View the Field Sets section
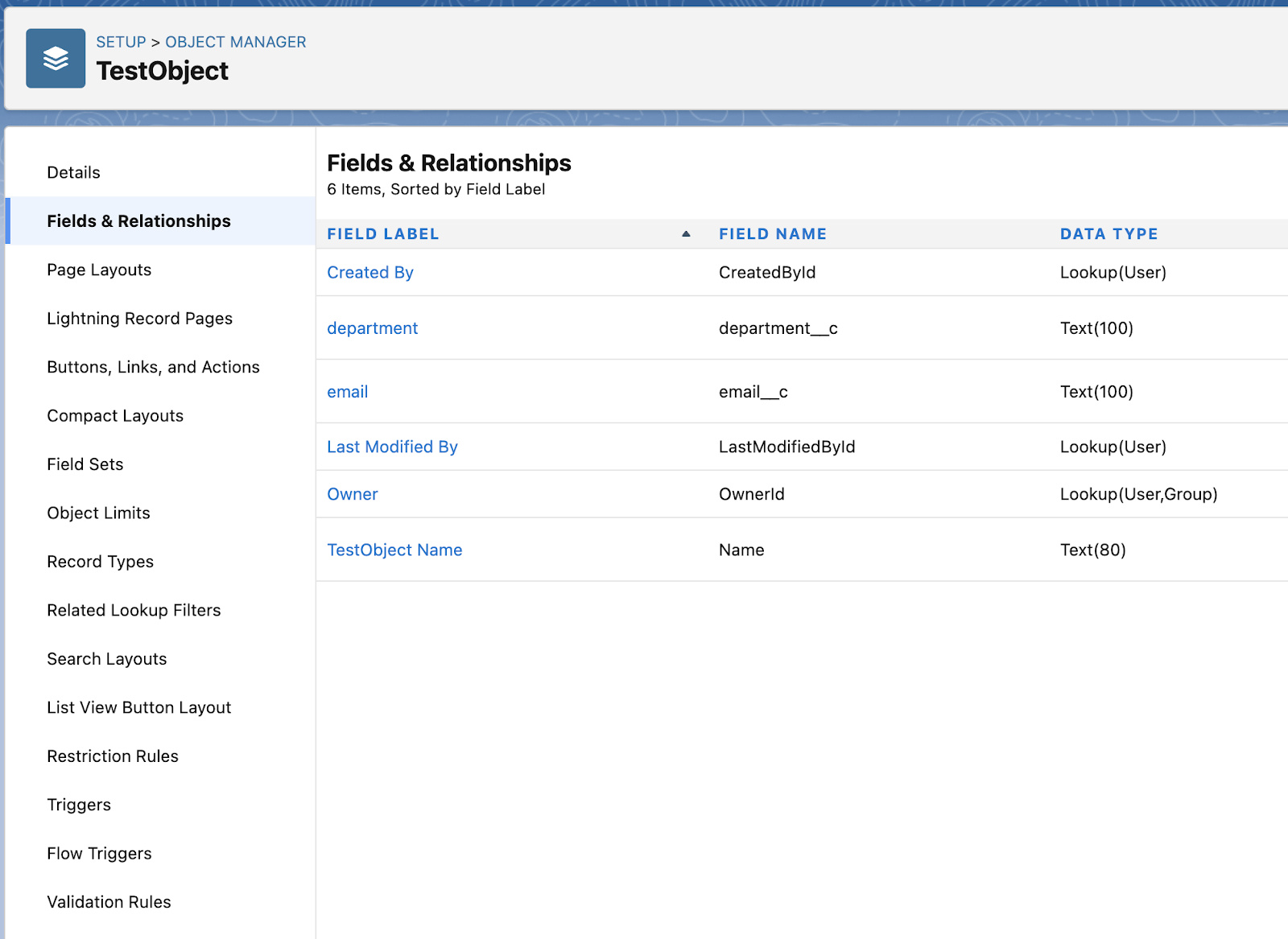The height and width of the screenshot is (939, 1288). coord(85,464)
